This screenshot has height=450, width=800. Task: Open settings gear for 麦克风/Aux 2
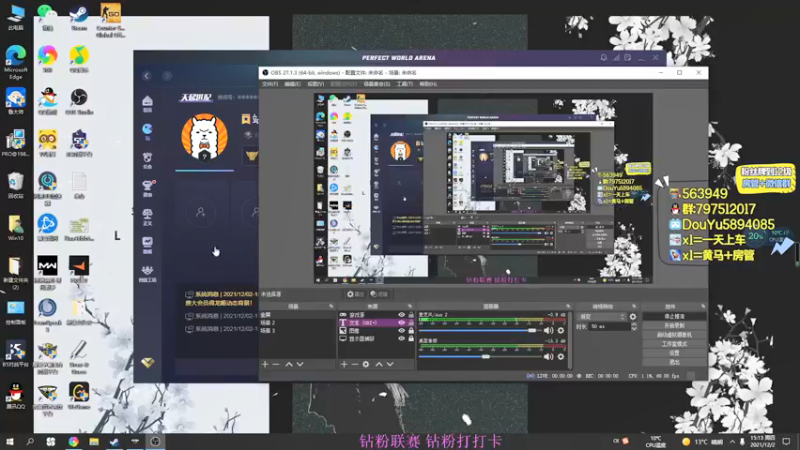561,331
